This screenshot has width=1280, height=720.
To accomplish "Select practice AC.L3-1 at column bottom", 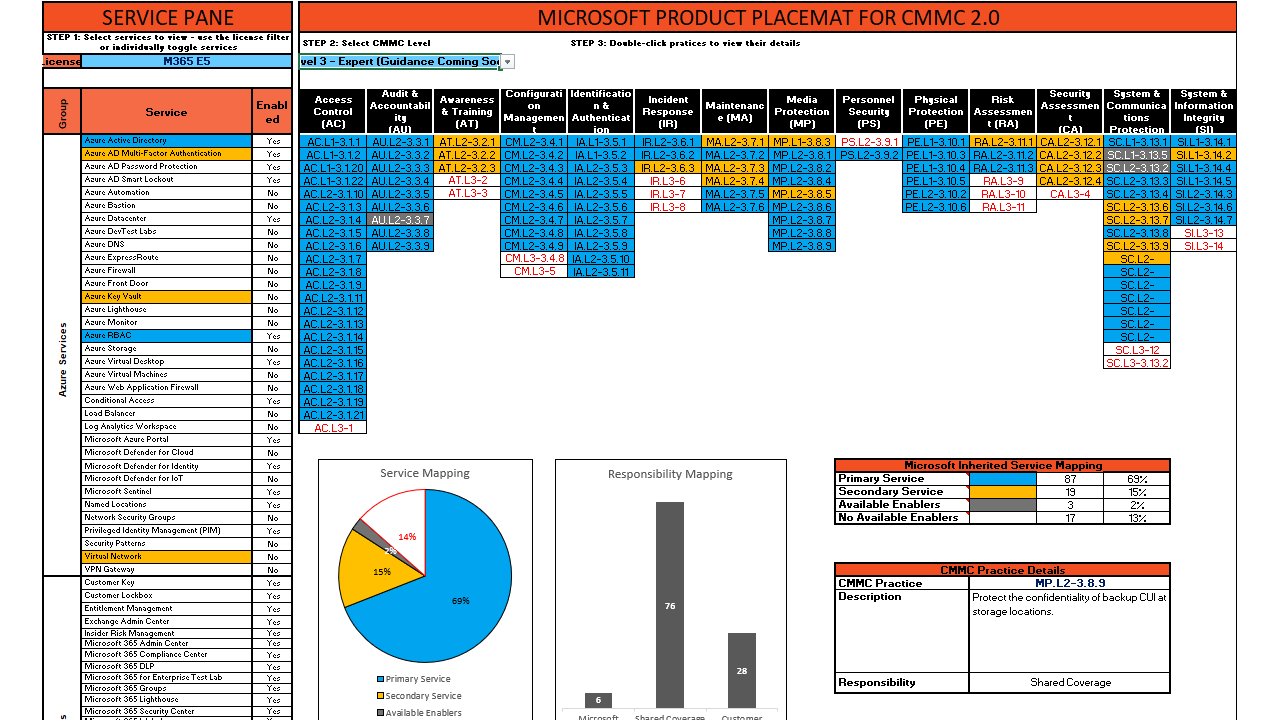I will (x=333, y=428).
